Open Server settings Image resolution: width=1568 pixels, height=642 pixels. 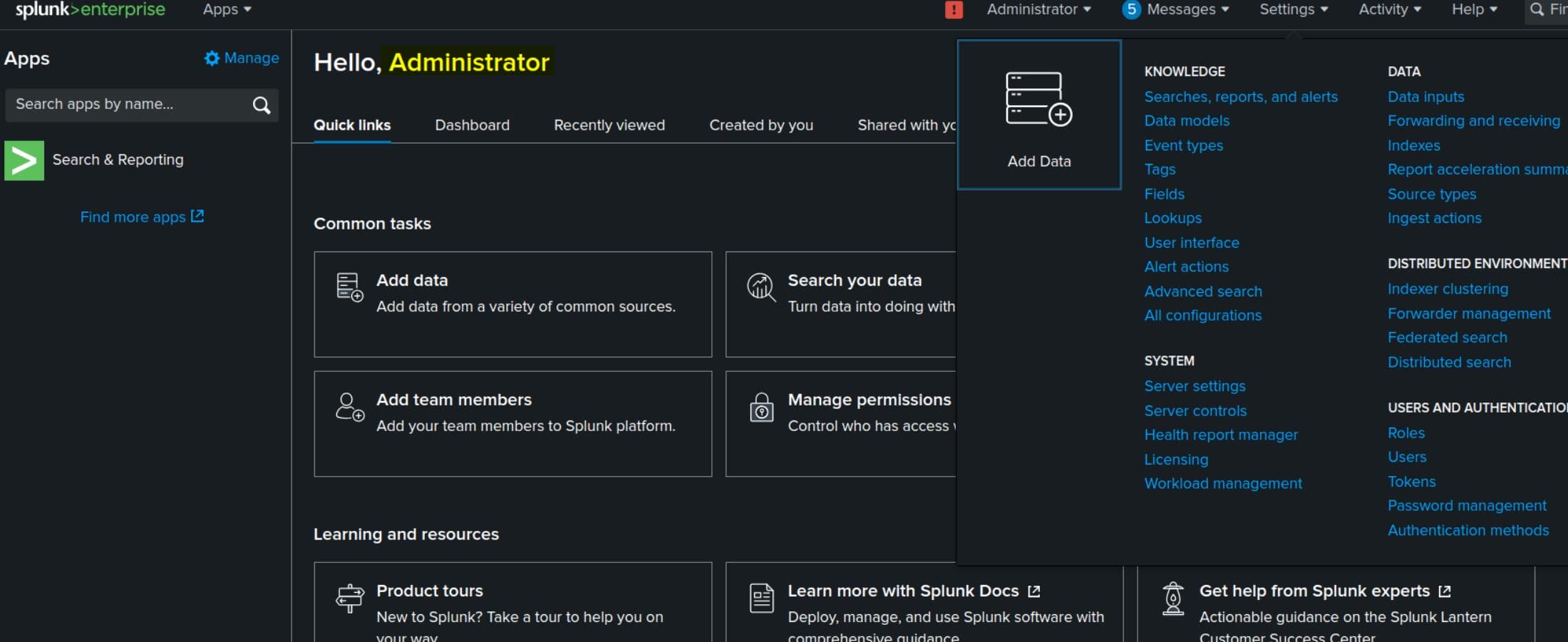click(1195, 386)
